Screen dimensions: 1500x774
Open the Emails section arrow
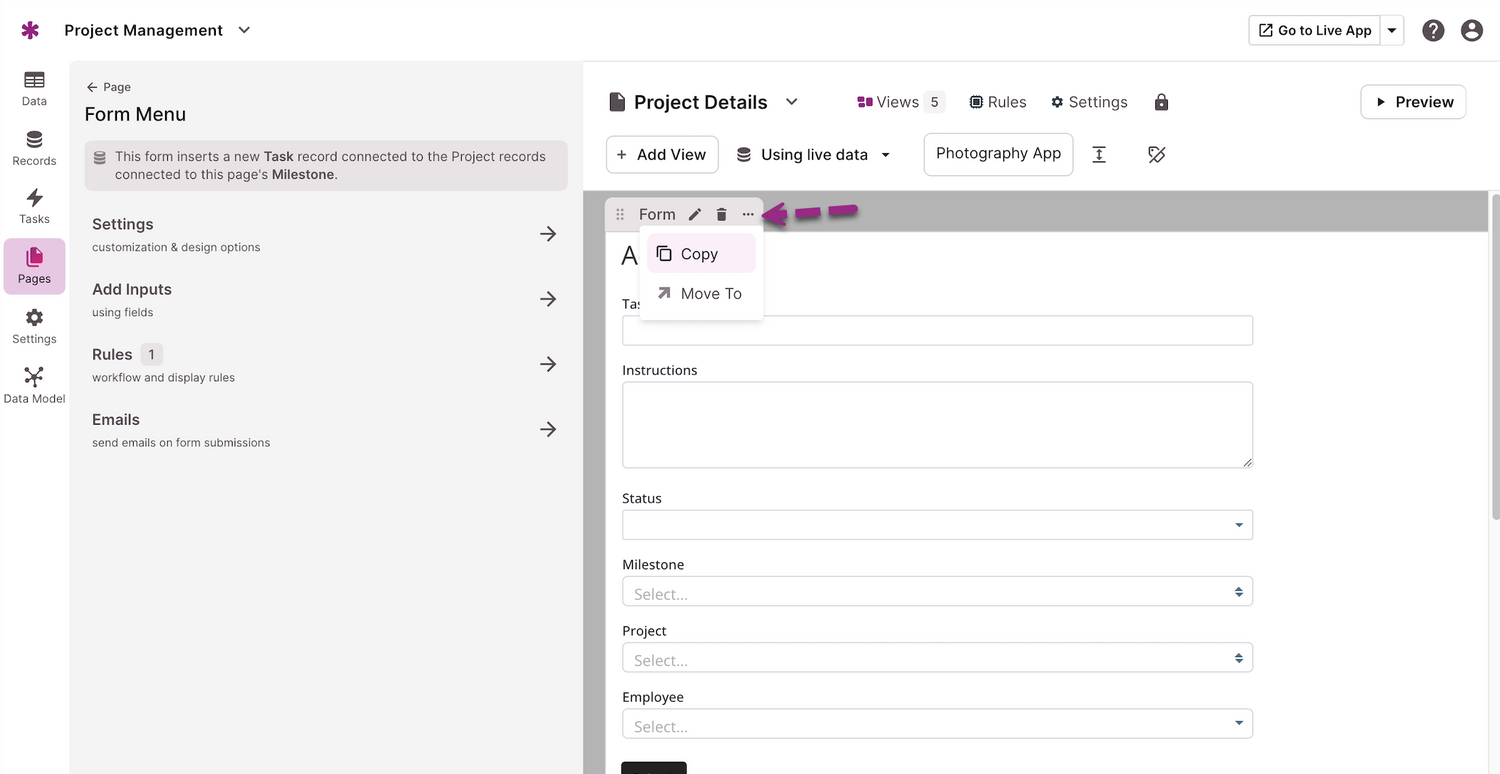(x=548, y=429)
